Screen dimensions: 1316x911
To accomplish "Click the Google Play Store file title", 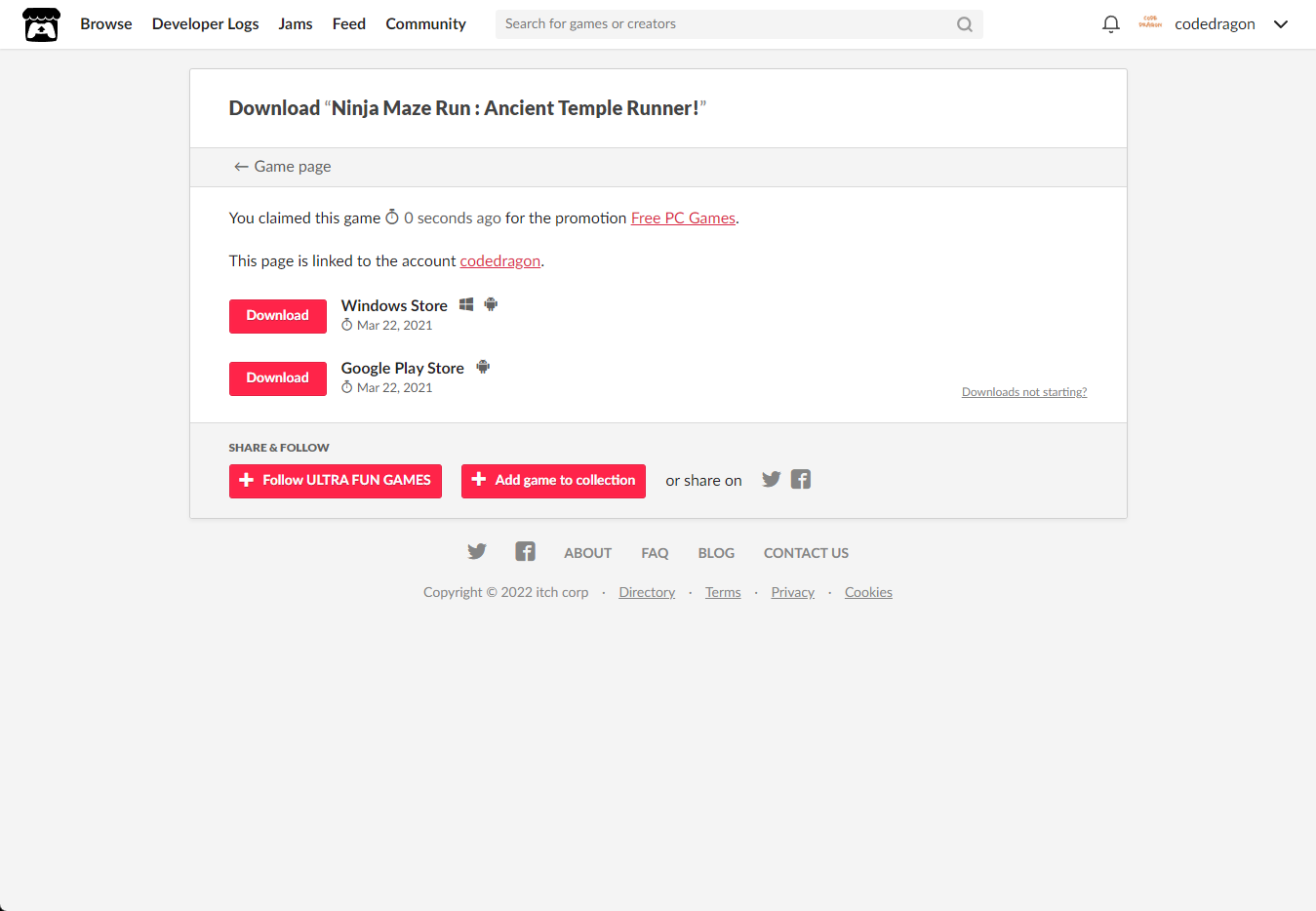I will click(402, 368).
